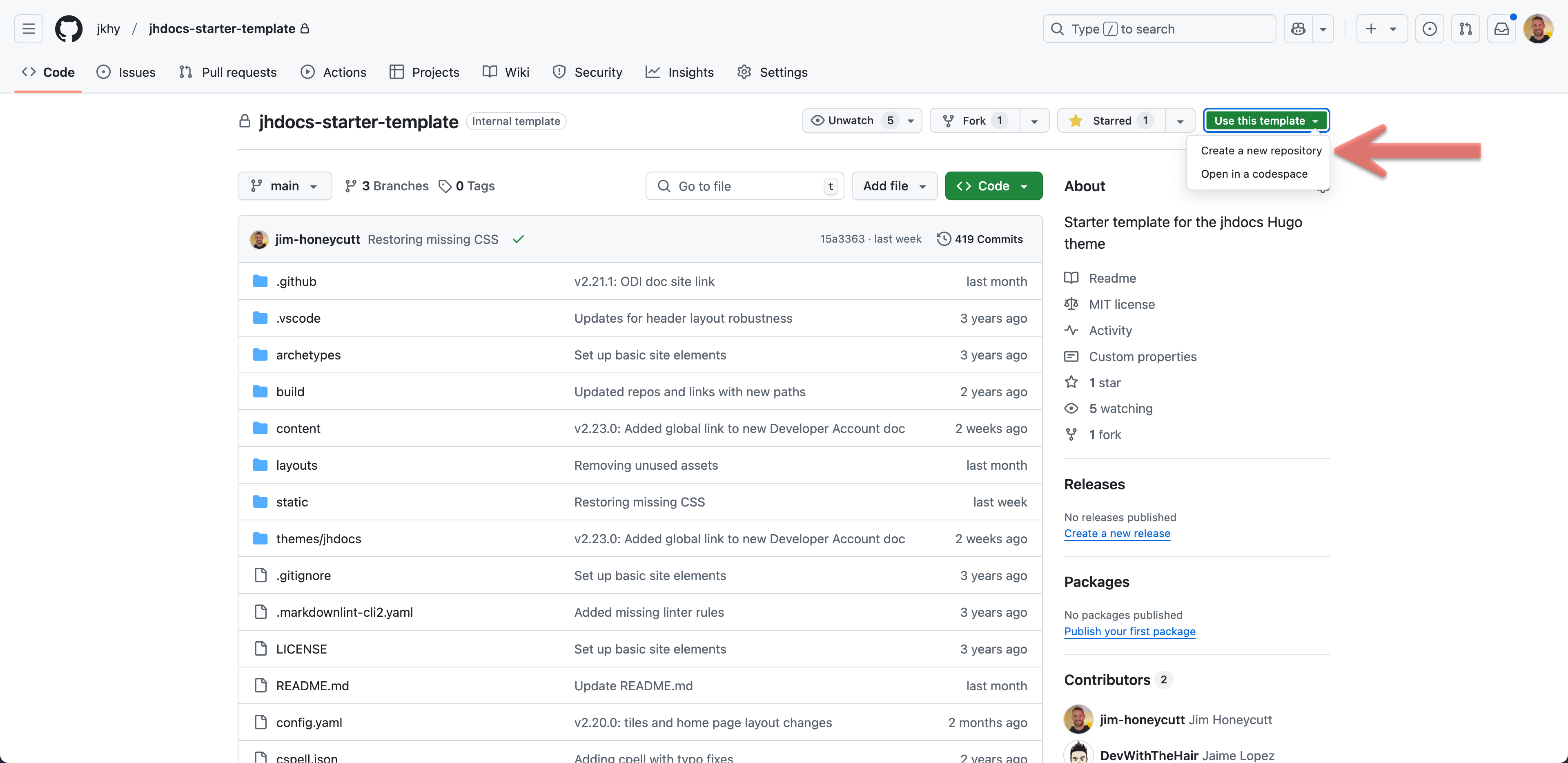The height and width of the screenshot is (763, 1568).
Task: Click the GitHub Octocat logo
Action: coord(68,29)
